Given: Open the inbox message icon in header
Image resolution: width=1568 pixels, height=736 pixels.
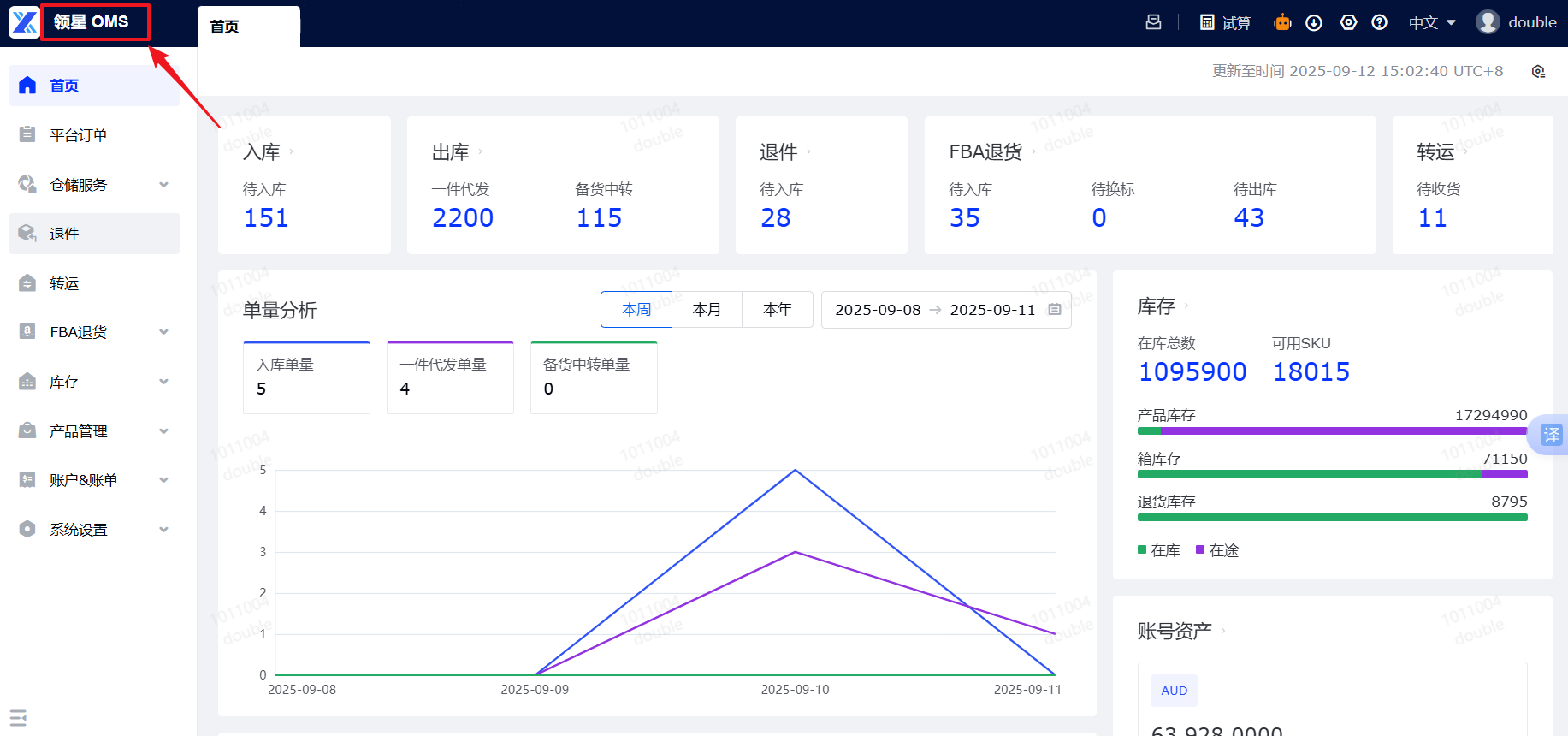Looking at the screenshot, I should pos(1153,22).
